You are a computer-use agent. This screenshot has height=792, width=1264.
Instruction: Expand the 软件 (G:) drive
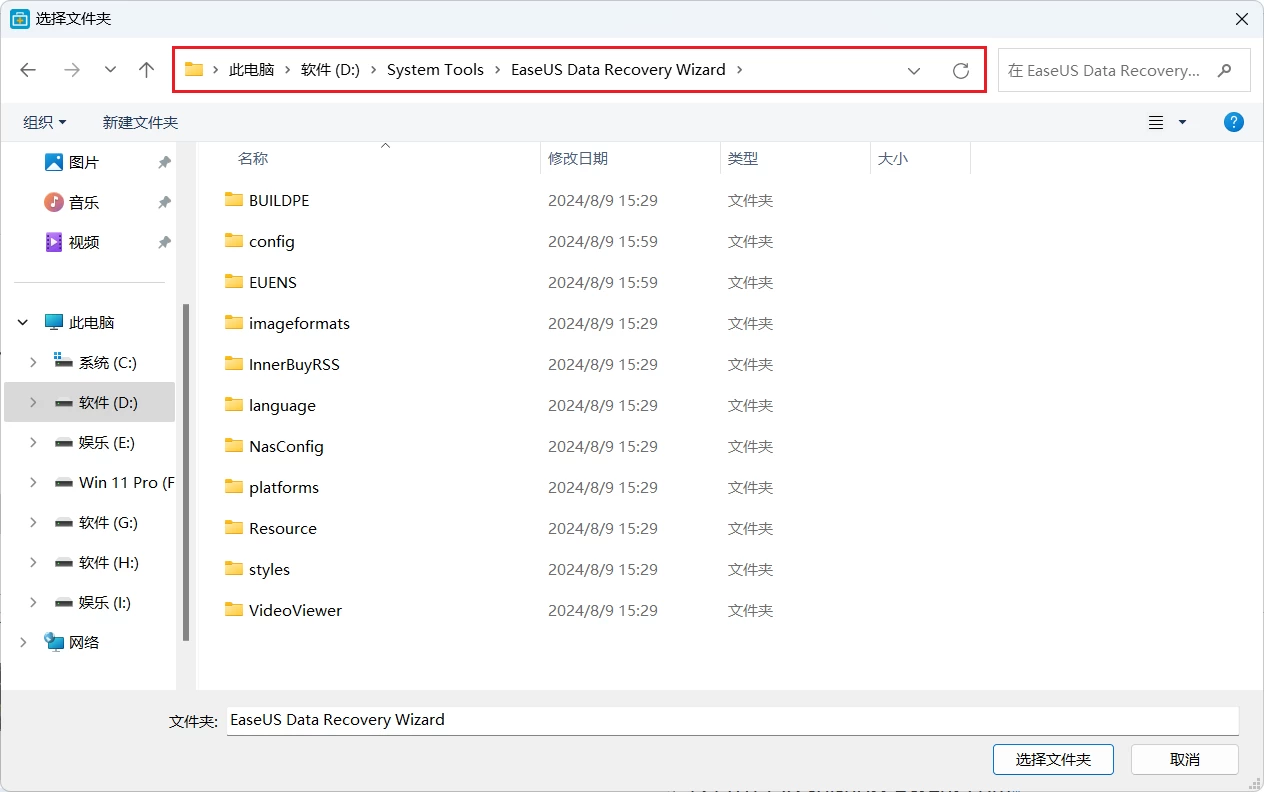pos(33,522)
